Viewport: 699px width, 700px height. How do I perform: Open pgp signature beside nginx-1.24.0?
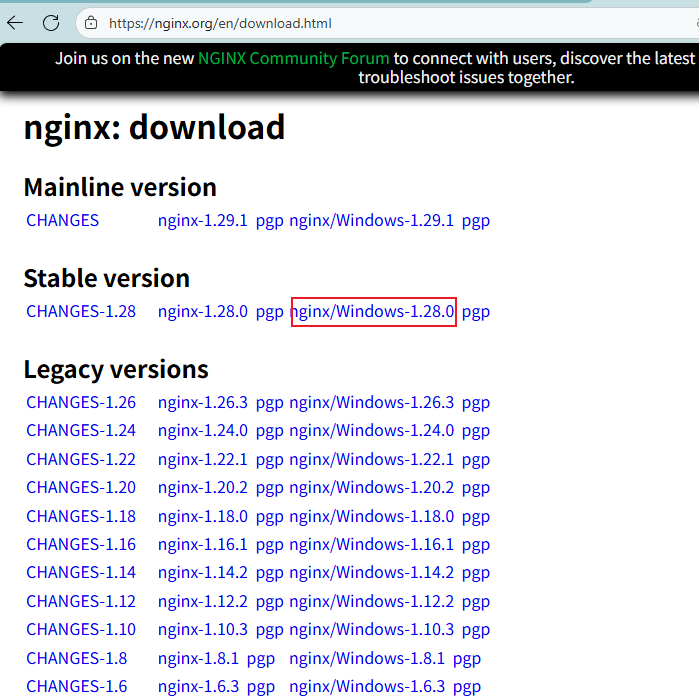coord(270,432)
